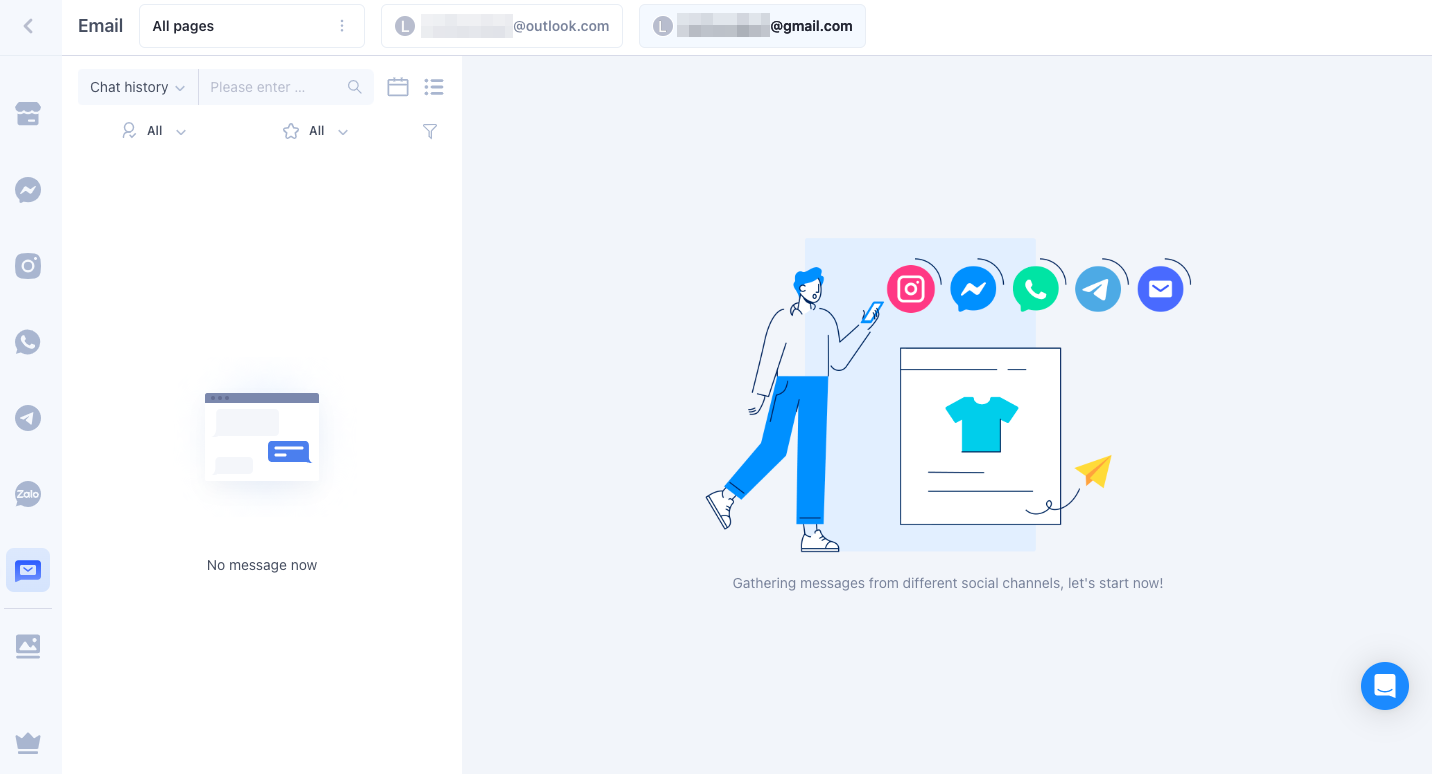
Task: Open the date filter calendar icon
Action: pyautogui.click(x=397, y=87)
